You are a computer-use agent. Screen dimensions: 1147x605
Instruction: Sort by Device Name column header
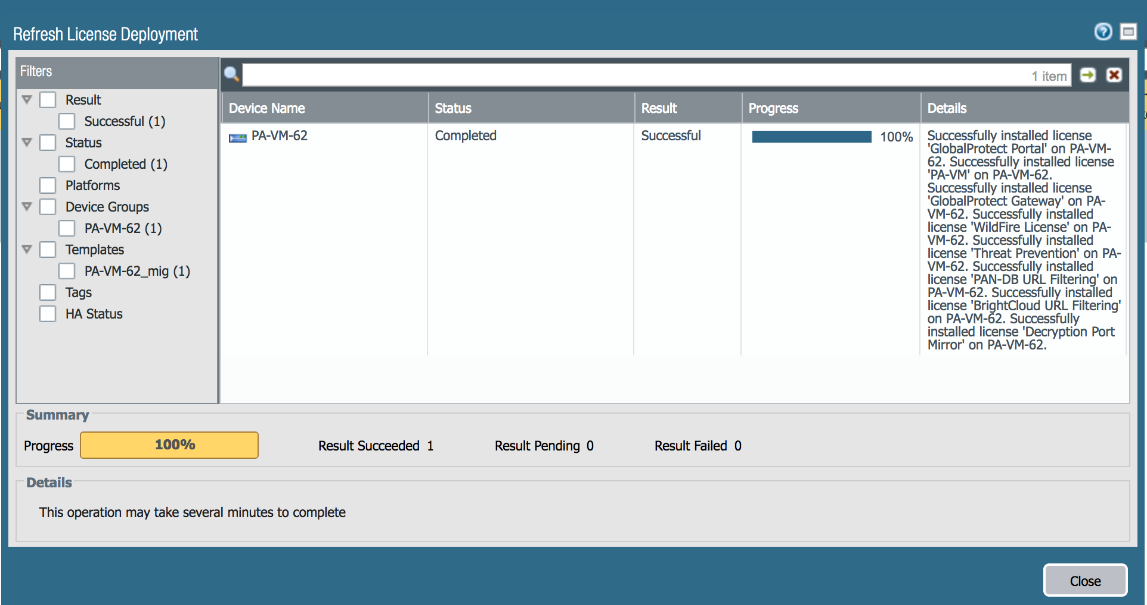tap(325, 108)
